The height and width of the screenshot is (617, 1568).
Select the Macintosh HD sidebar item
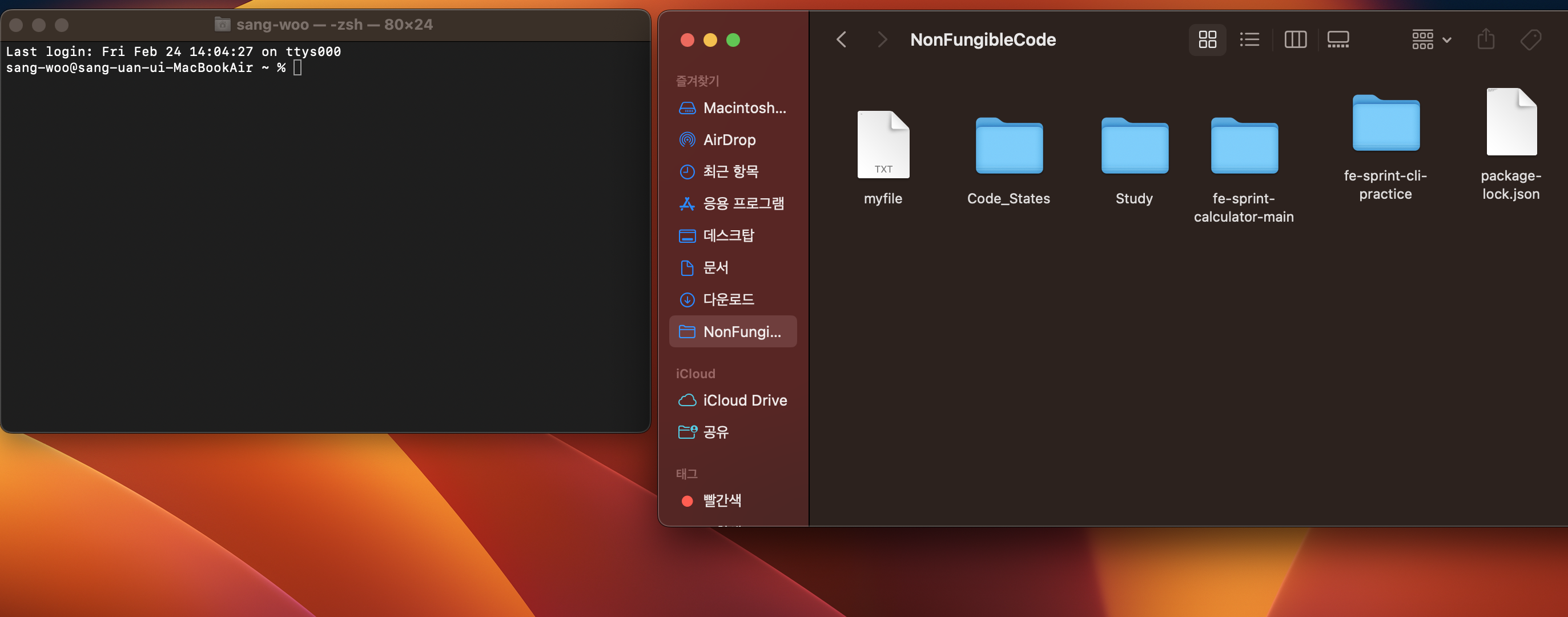(744, 108)
